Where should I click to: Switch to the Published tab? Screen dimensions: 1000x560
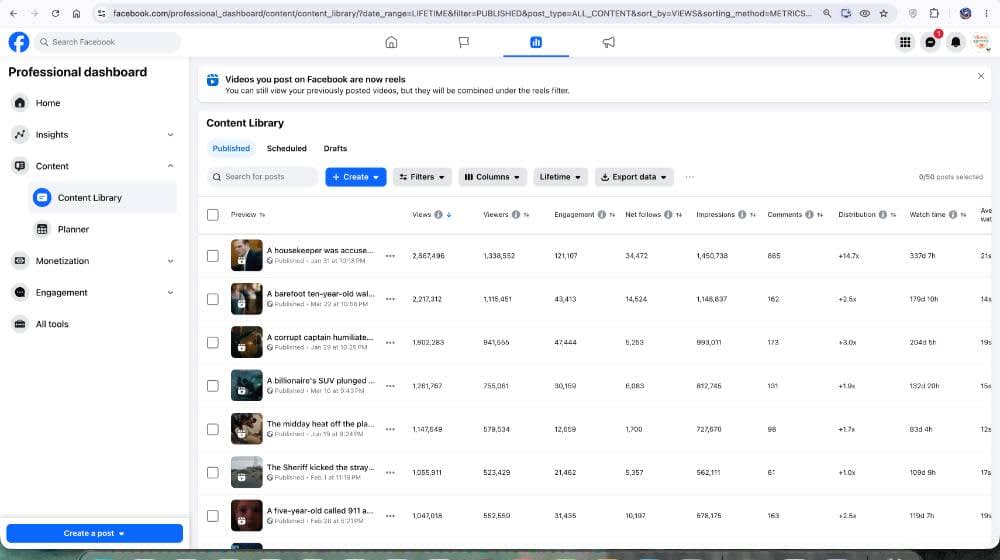[231, 149]
